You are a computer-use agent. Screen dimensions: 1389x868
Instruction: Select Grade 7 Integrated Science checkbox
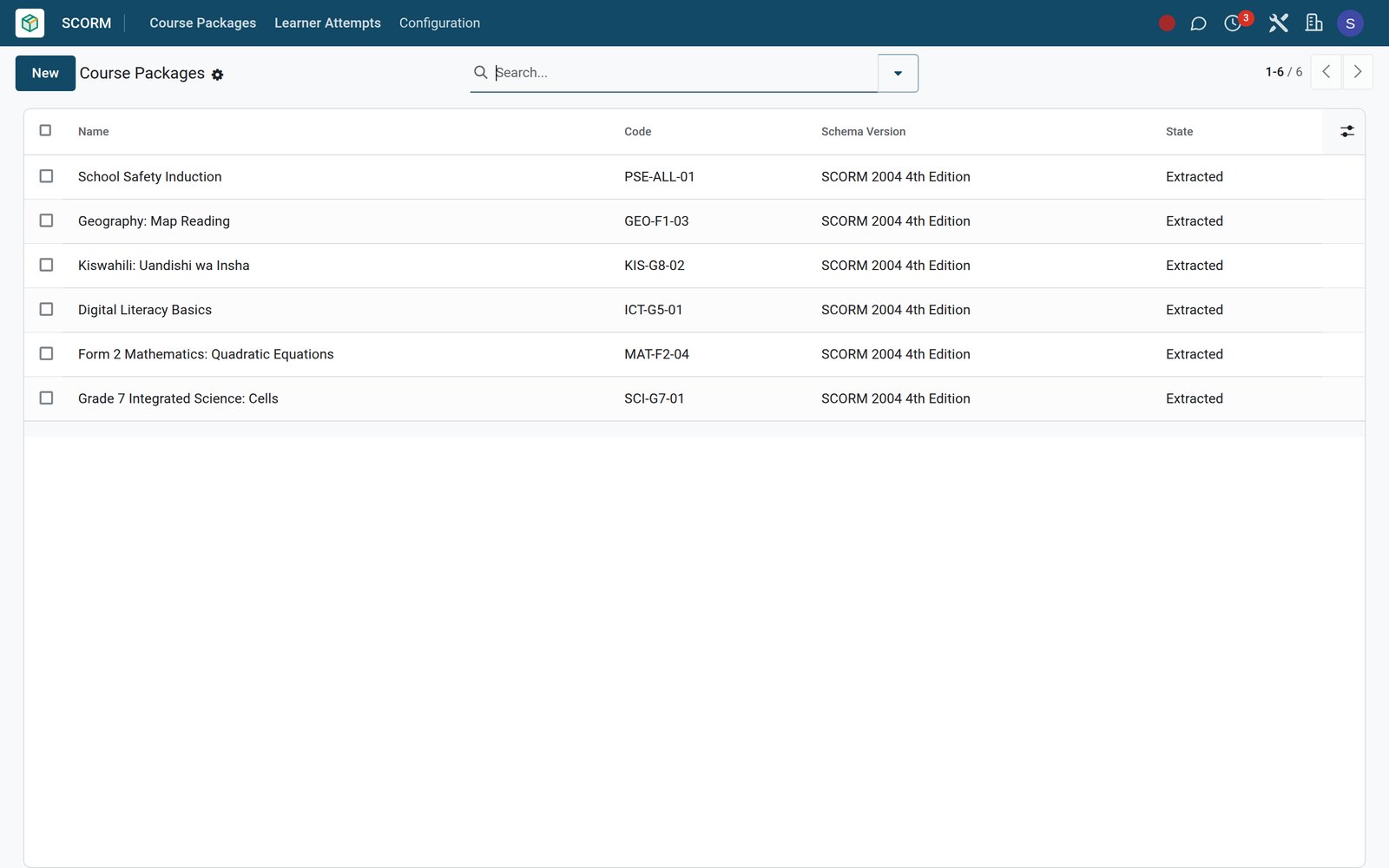[x=46, y=398]
